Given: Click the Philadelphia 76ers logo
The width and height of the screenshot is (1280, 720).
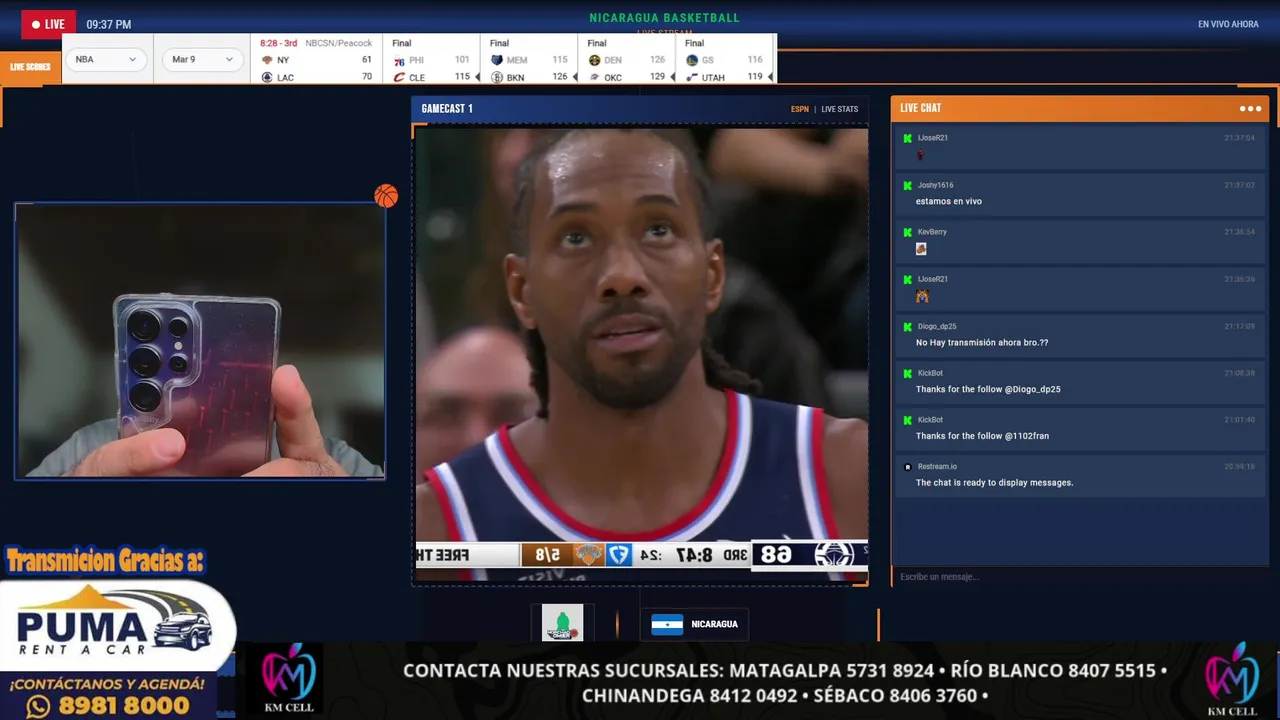Looking at the screenshot, I should (x=399, y=60).
